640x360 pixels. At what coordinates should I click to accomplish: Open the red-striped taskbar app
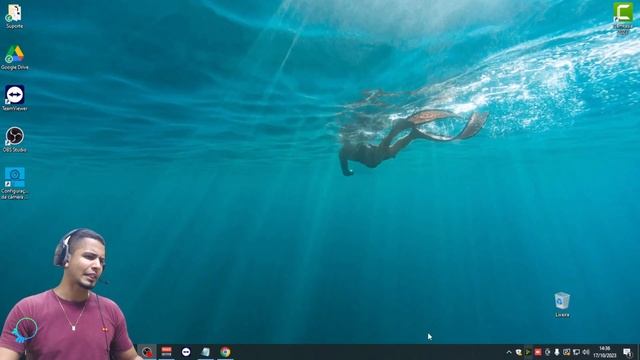coord(167,352)
